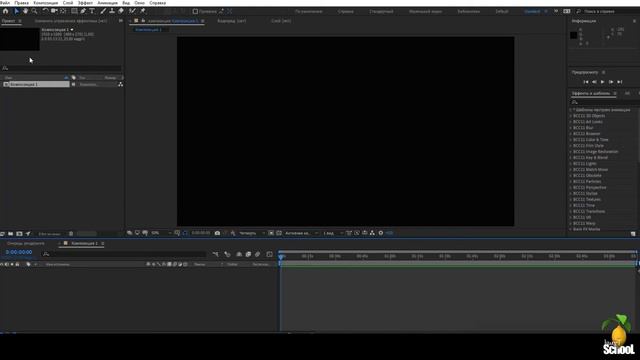Screen dimensions: 640x360
Task: Click the Play button in Preview panel
Action: 602,82
